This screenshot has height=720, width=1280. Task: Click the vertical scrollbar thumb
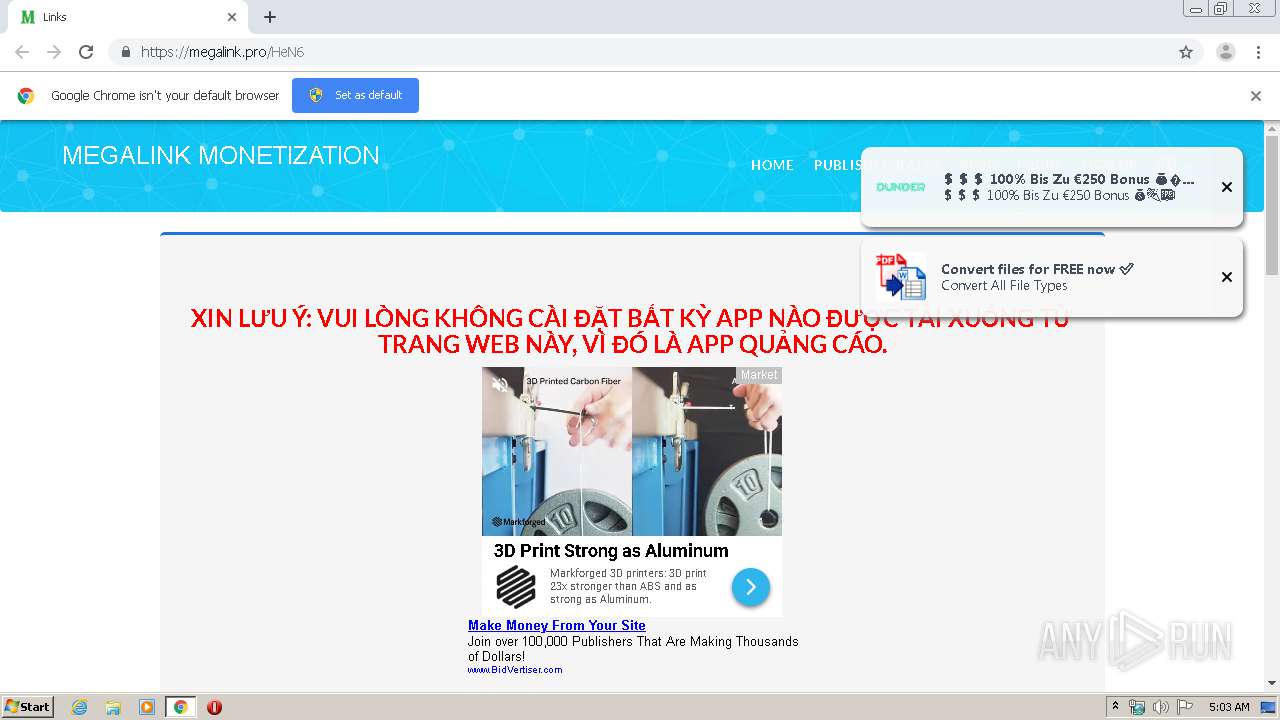(x=1272, y=205)
